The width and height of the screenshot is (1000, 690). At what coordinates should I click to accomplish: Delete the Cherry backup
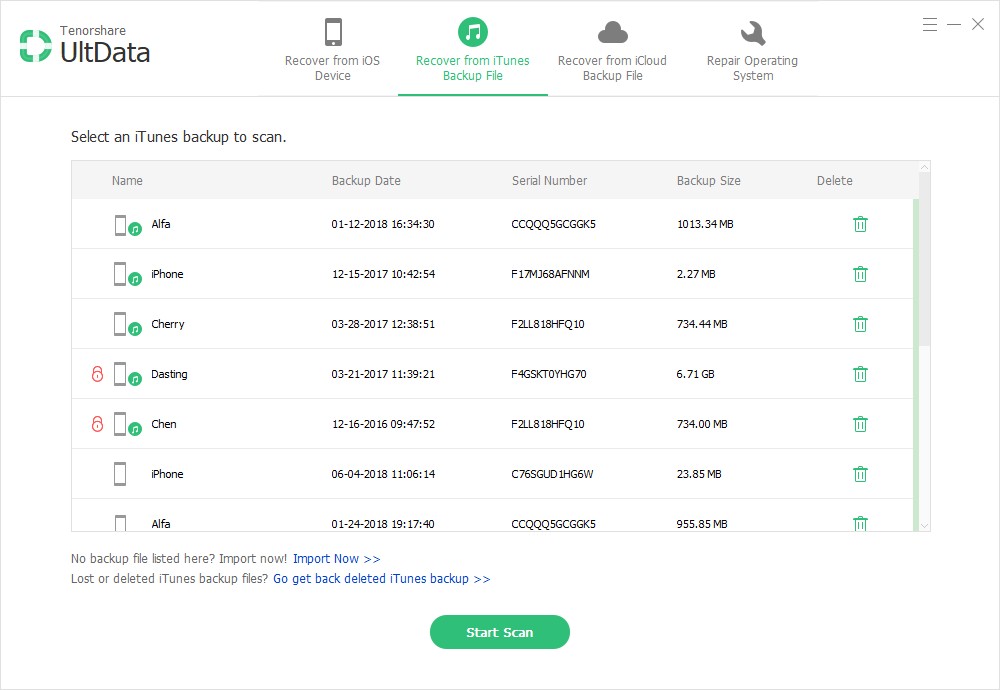pyautogui.click(x=860, y=324)
